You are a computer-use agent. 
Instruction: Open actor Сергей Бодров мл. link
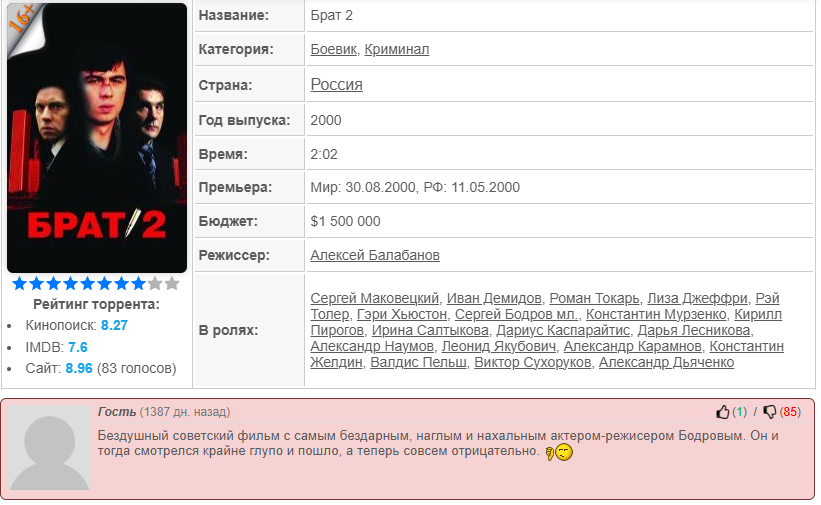coord(516,314)
